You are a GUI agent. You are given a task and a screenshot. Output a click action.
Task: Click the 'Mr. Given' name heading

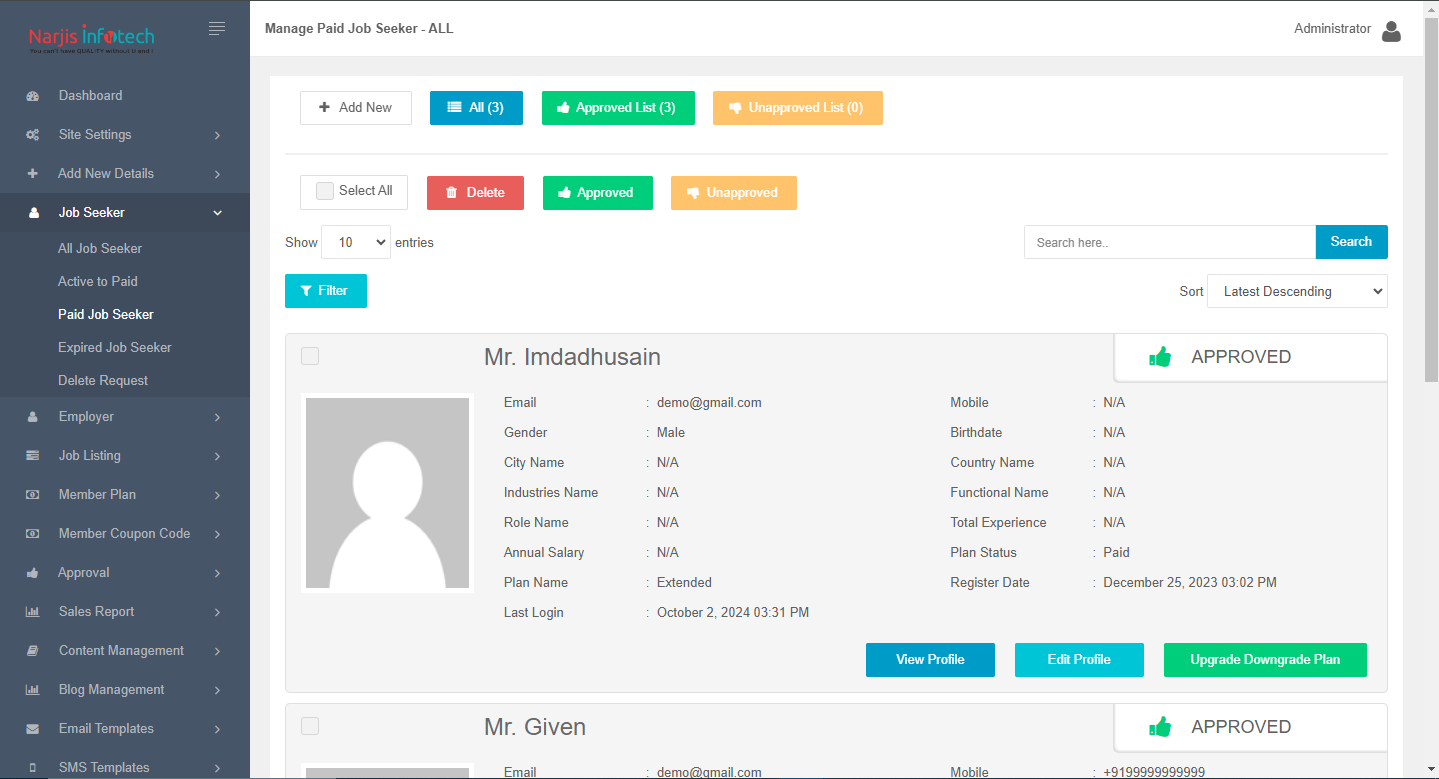click(535, 727)
